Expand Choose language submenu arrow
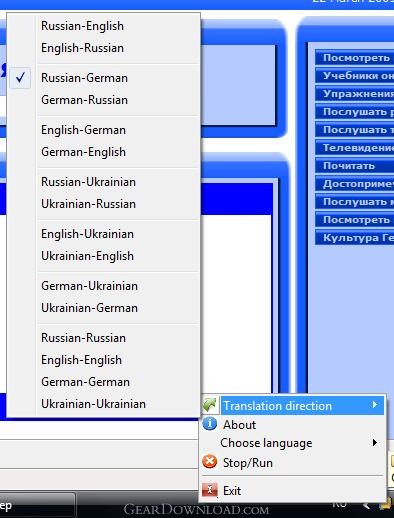The image size is (394, 518). click(375, 443)
